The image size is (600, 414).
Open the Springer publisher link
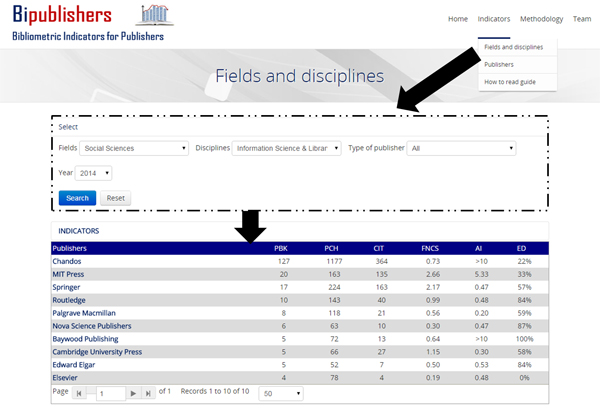coord(66,287)
